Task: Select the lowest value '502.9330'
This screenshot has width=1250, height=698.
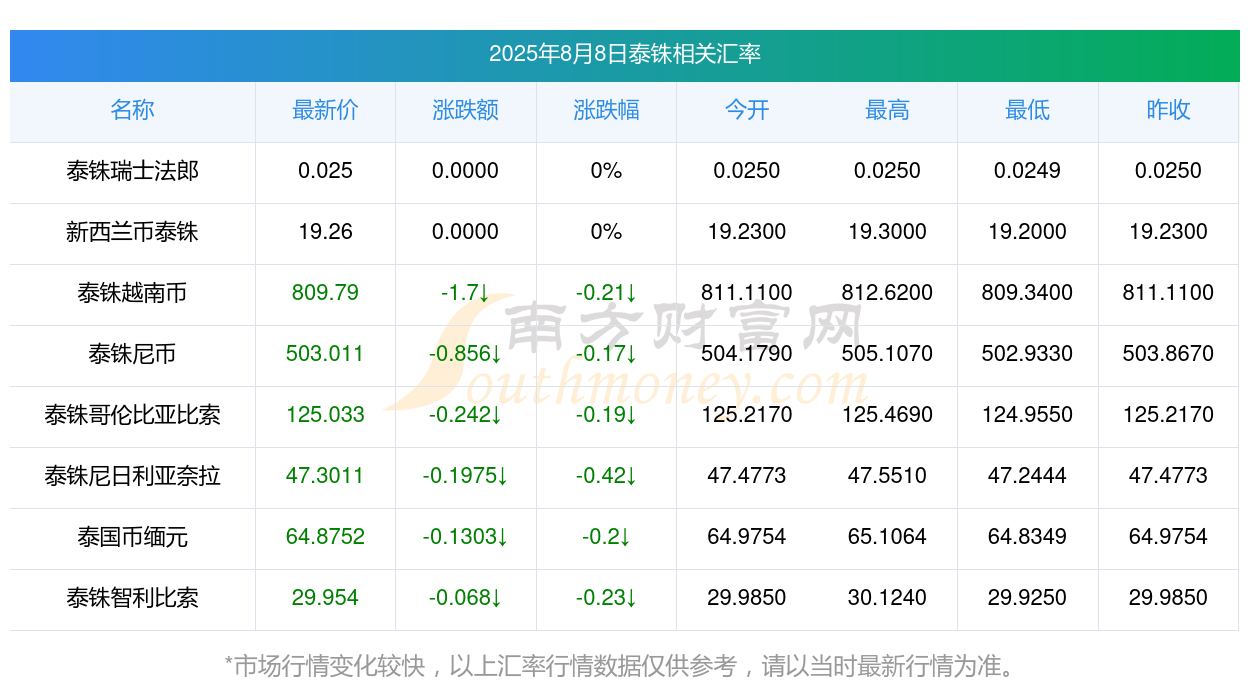Action: (1028, 354)
